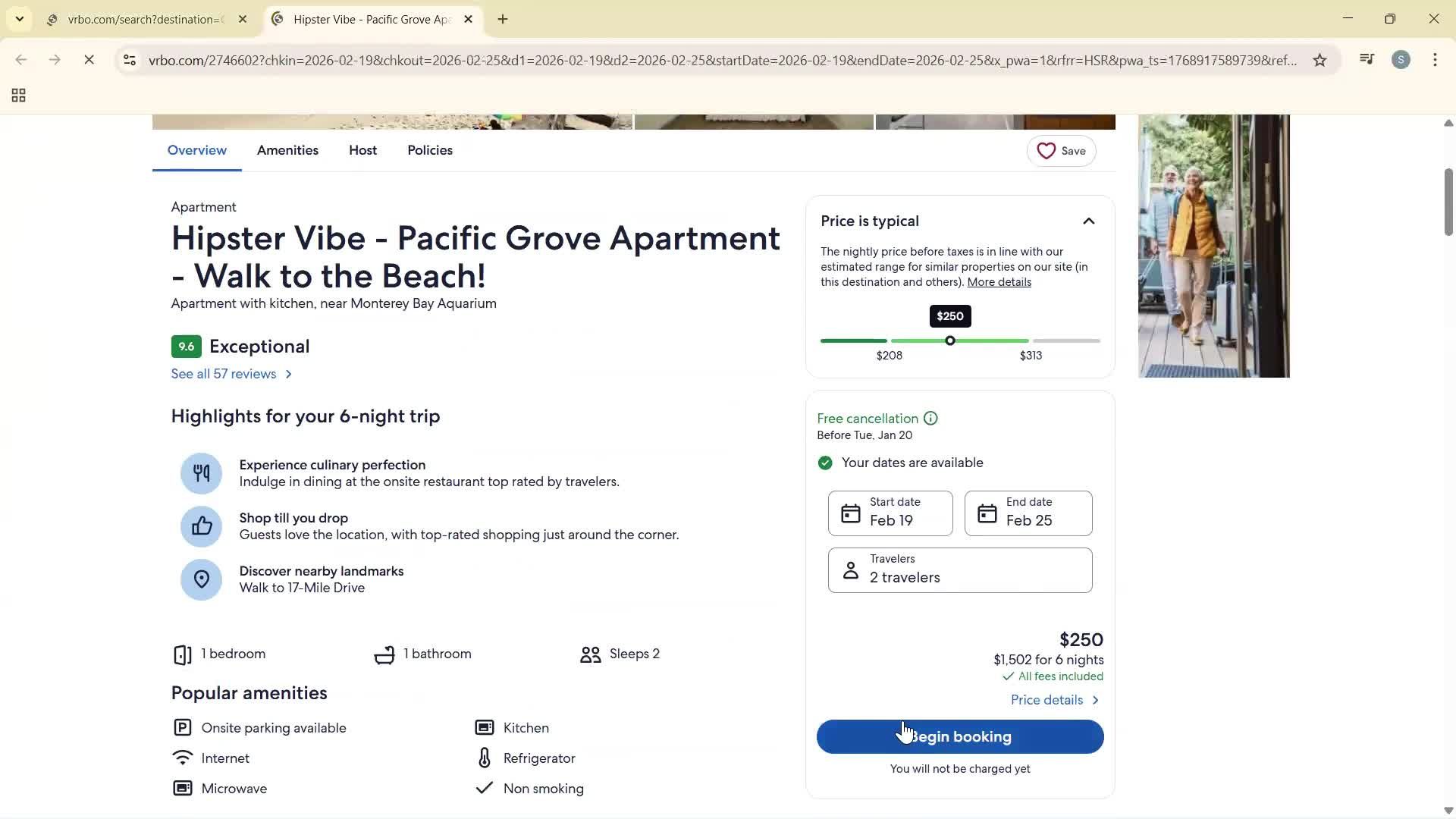Click the $250 handle on the price range slider
Image resolution: width=1456 pixels, height=819 pixels.
click(950, 340)
